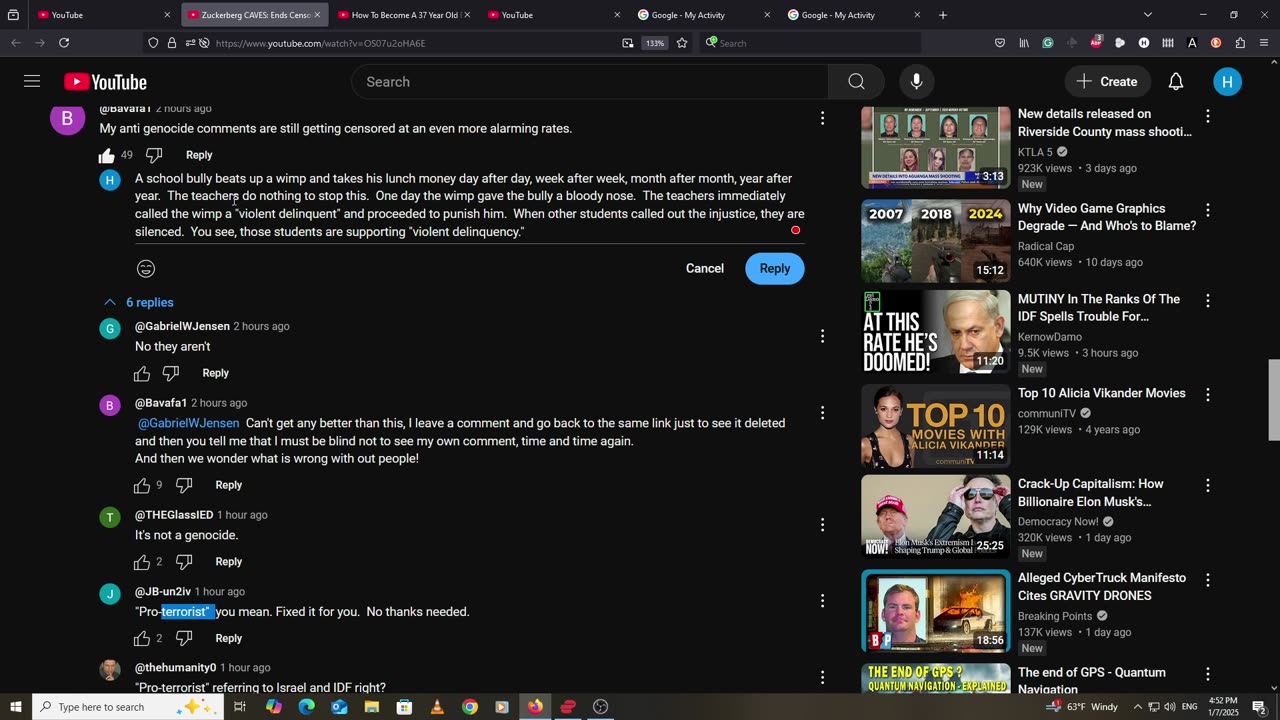Screen dimensions: 1280x720
Task: Dislike @THEGlassIED's 'It's not a genocide' reply
Action: [184, 562]
